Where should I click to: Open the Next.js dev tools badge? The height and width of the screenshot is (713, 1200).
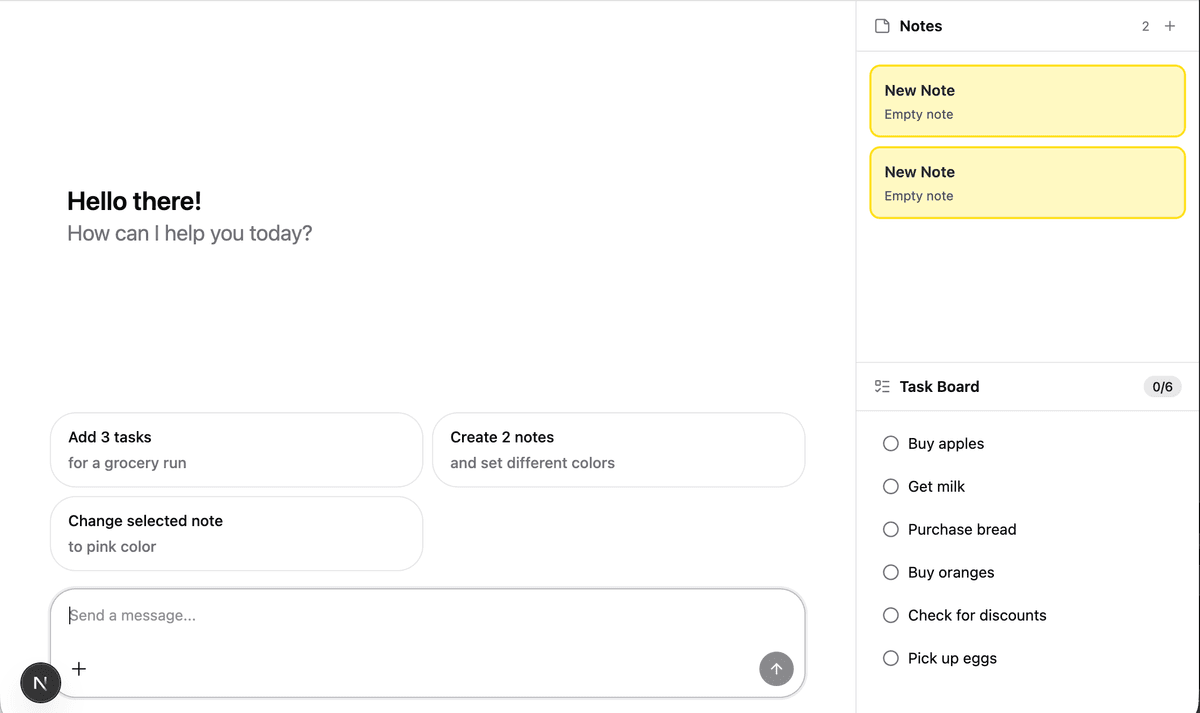point(40,683)
